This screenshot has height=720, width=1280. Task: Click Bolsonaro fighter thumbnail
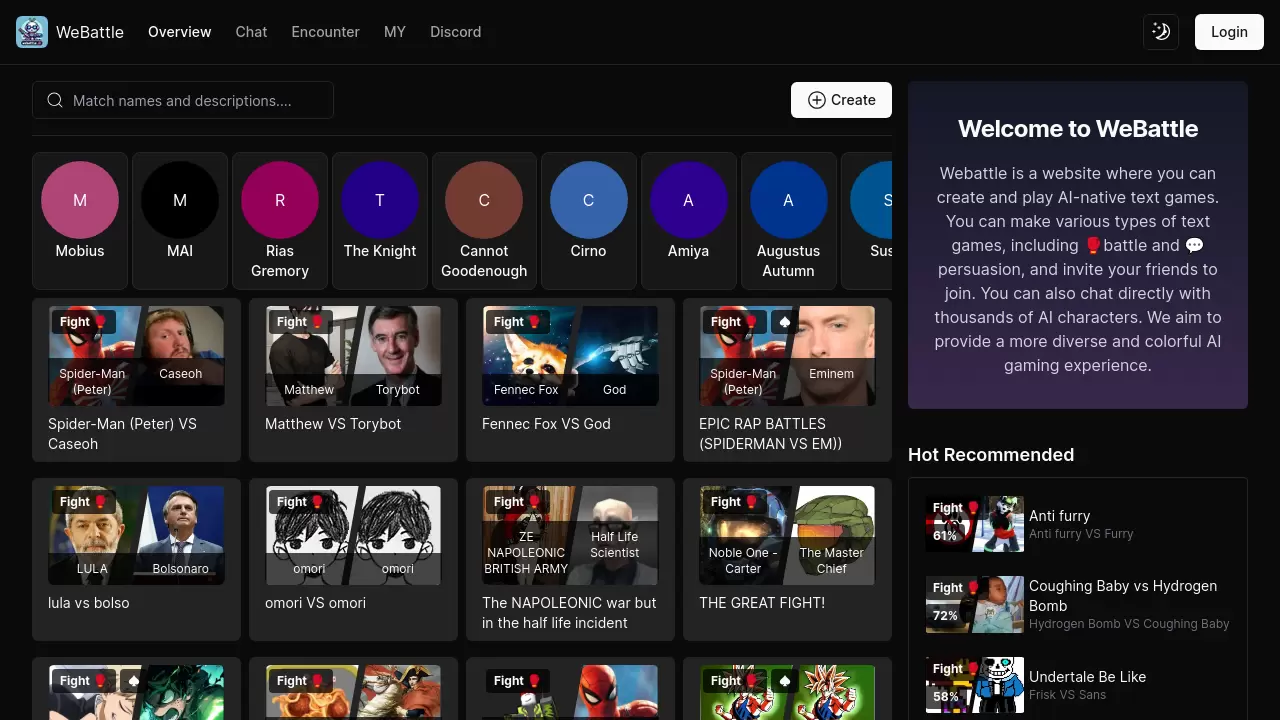[182, 535]
